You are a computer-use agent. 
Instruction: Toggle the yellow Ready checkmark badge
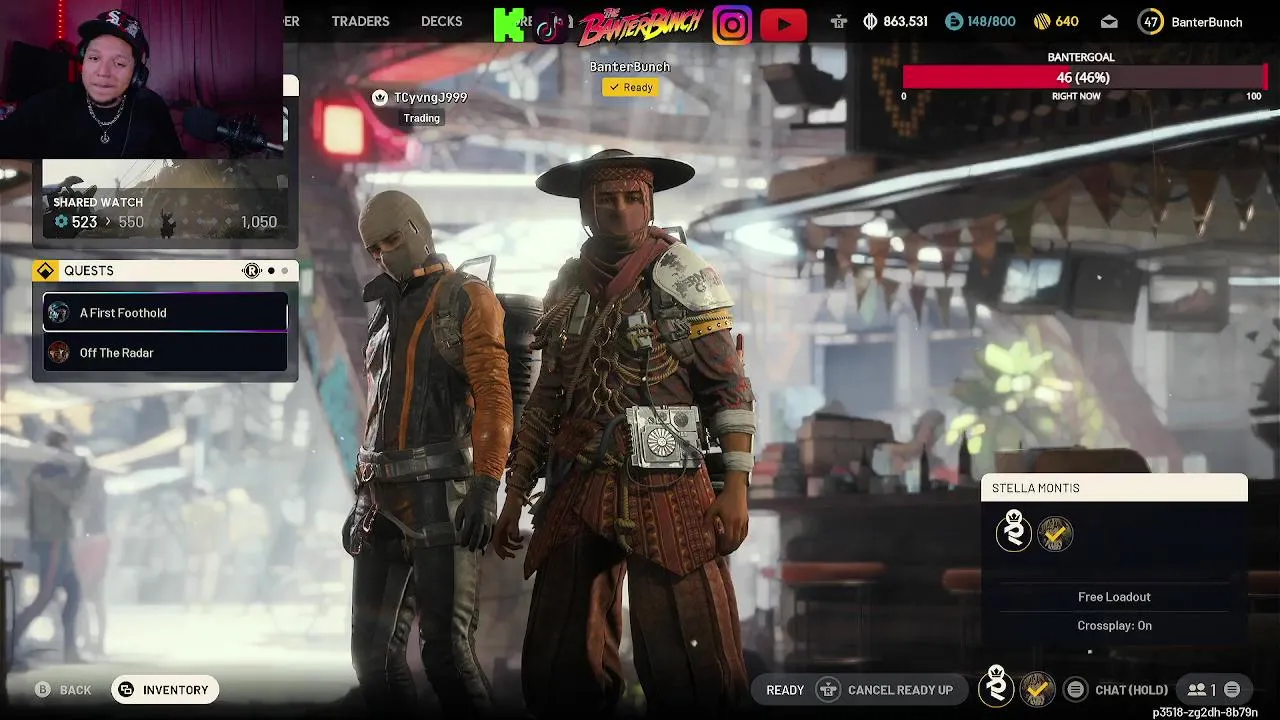pyautogui.click(x=630, y=87)
